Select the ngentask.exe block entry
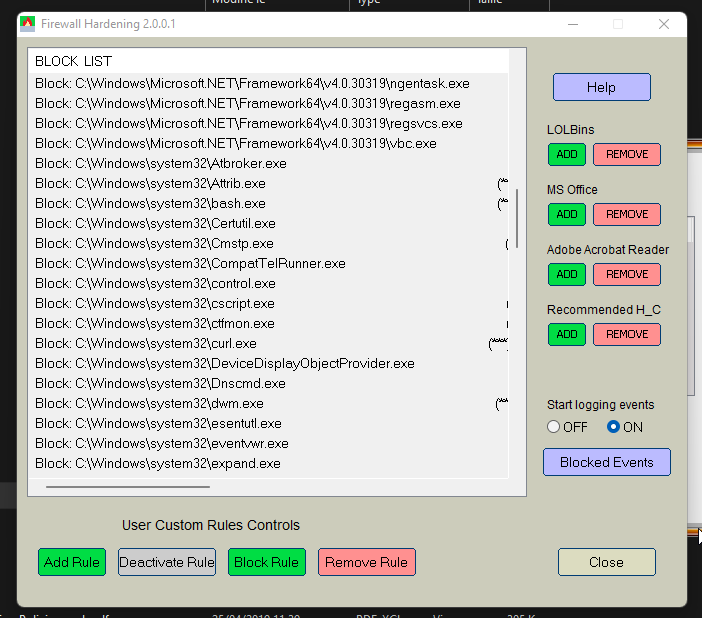This screenshot has width=702, height=618. tap(268, 84)
